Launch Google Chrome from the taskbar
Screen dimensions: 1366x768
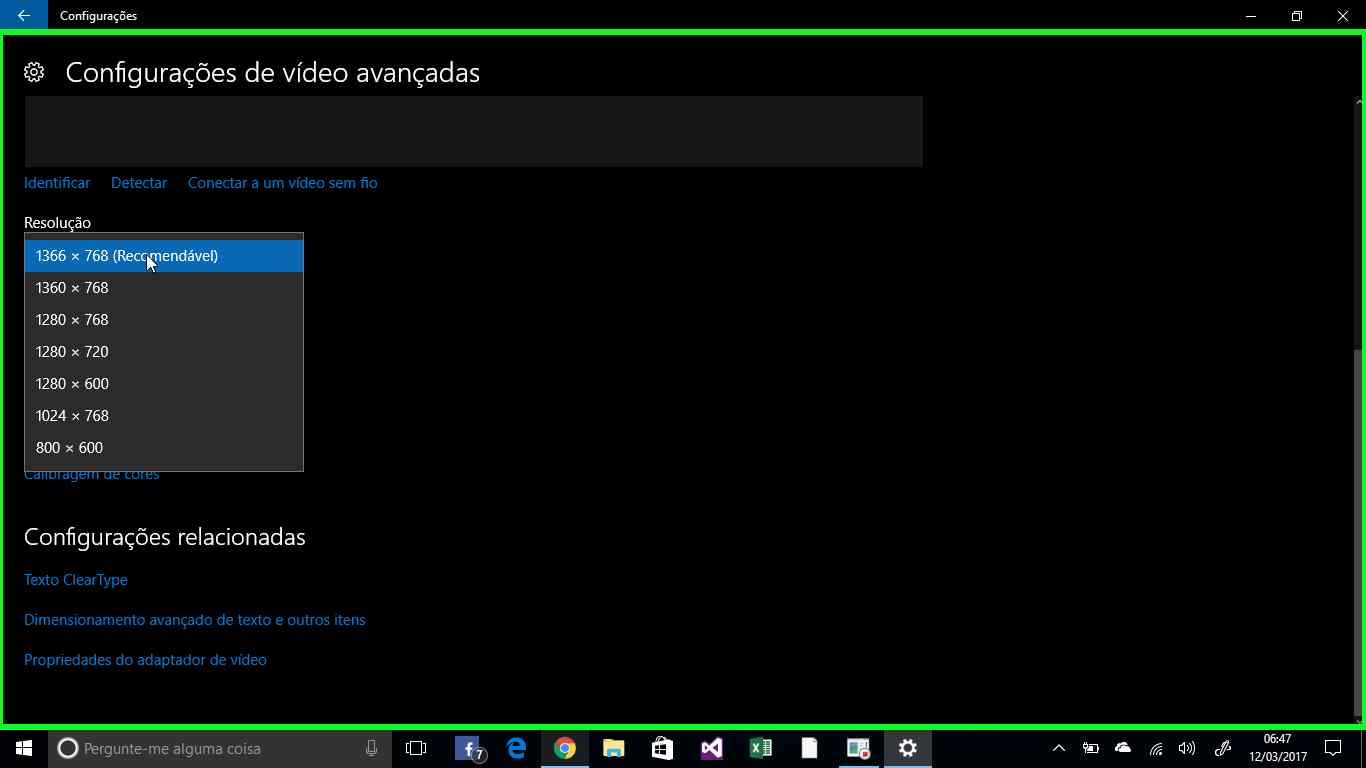564,748
